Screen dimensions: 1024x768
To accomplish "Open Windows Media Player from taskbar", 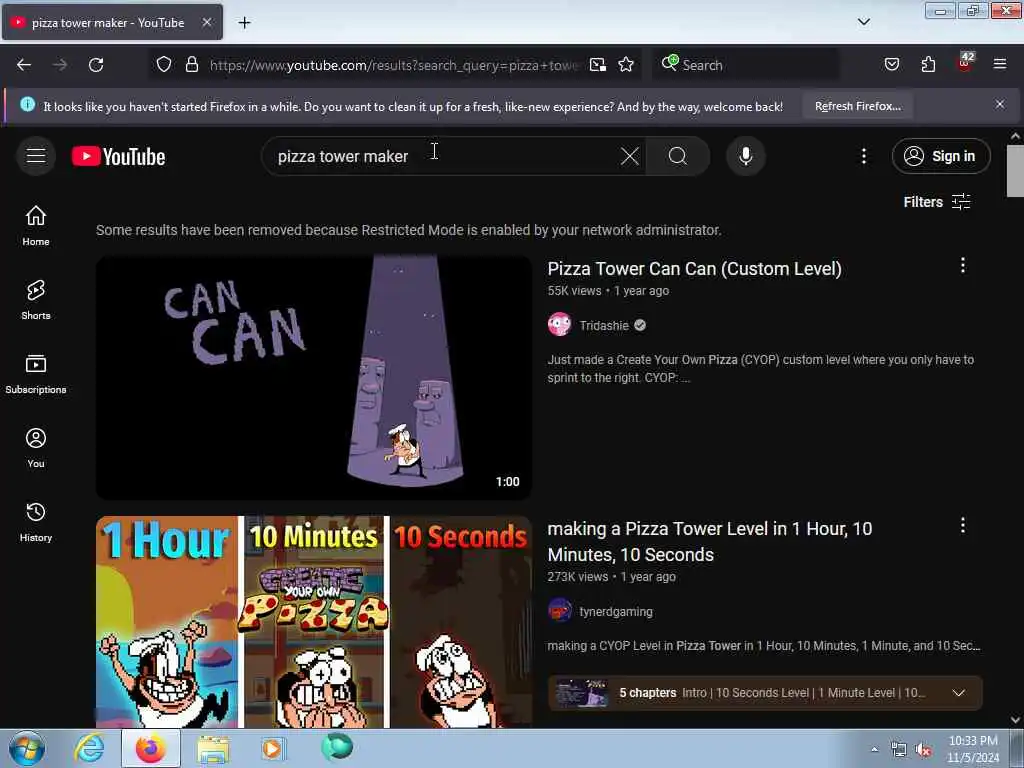I will pos(274,748).
